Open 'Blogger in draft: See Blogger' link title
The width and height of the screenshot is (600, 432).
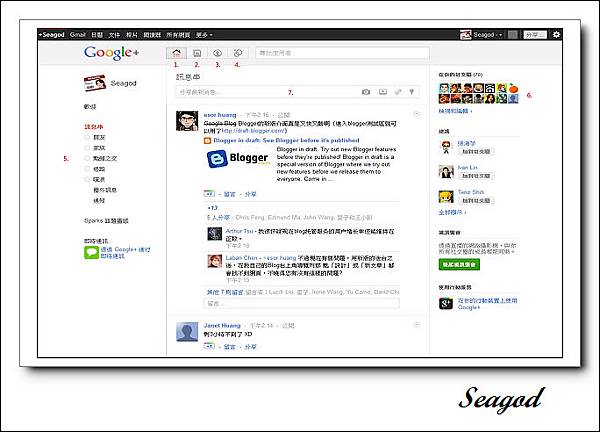coord(286,140)
